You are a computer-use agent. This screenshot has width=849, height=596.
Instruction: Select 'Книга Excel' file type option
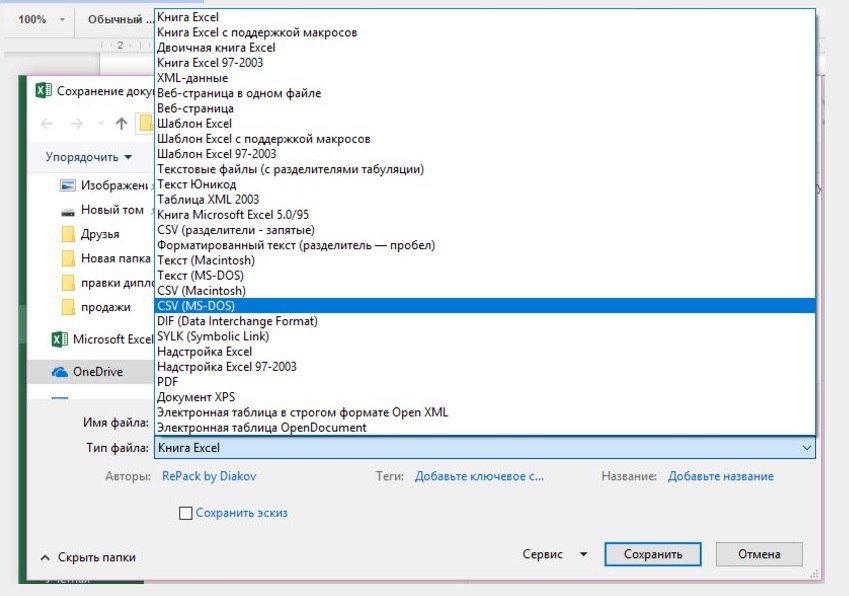click(485, 17)
